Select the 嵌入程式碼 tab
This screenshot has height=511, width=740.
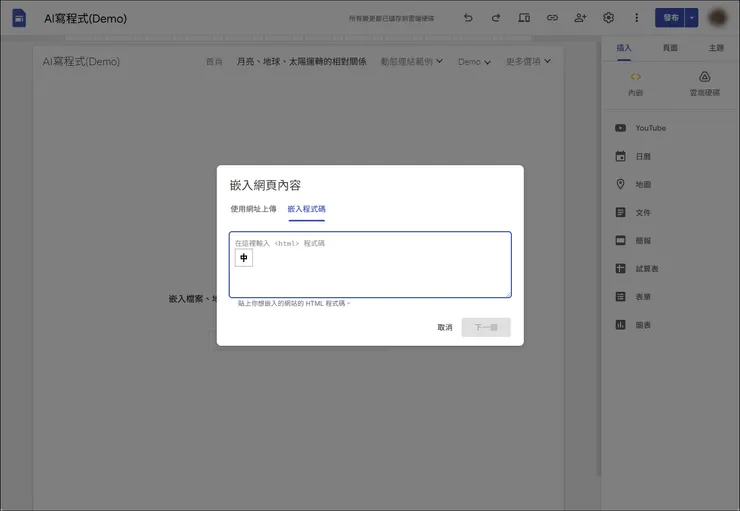coord(306,209)
